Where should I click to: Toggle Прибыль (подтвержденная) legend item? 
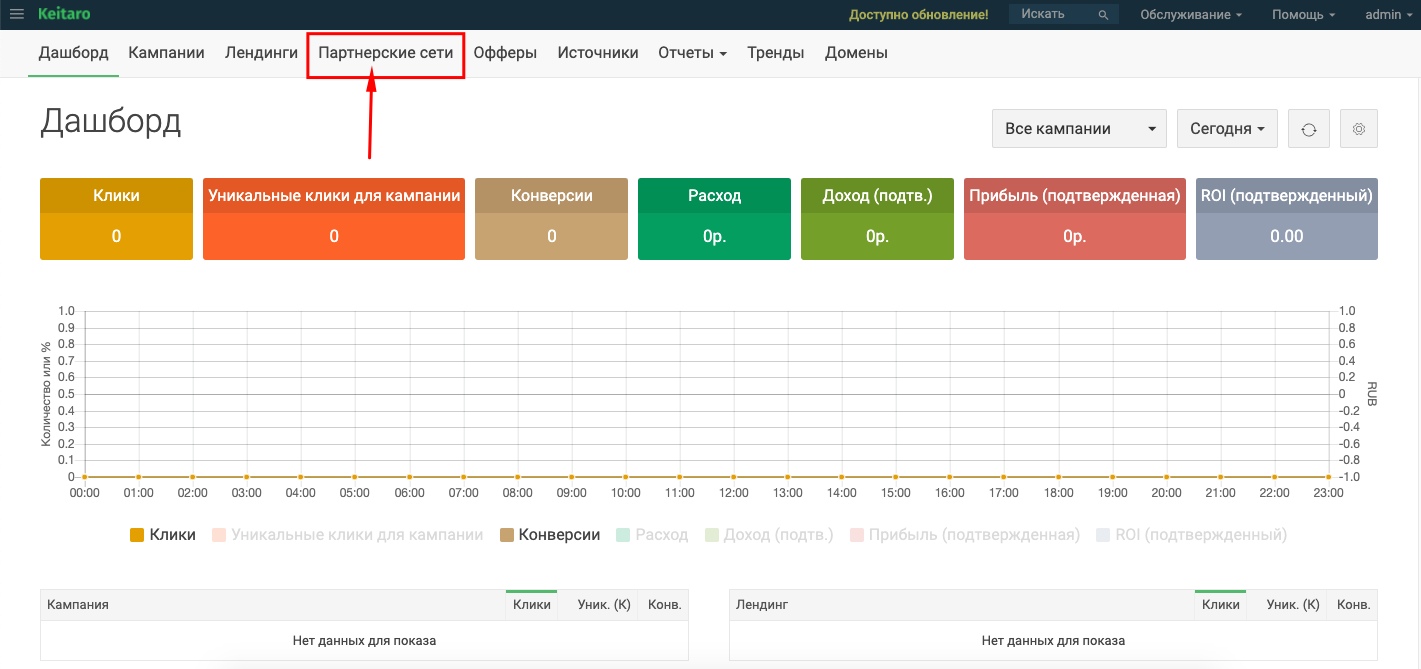965,535
